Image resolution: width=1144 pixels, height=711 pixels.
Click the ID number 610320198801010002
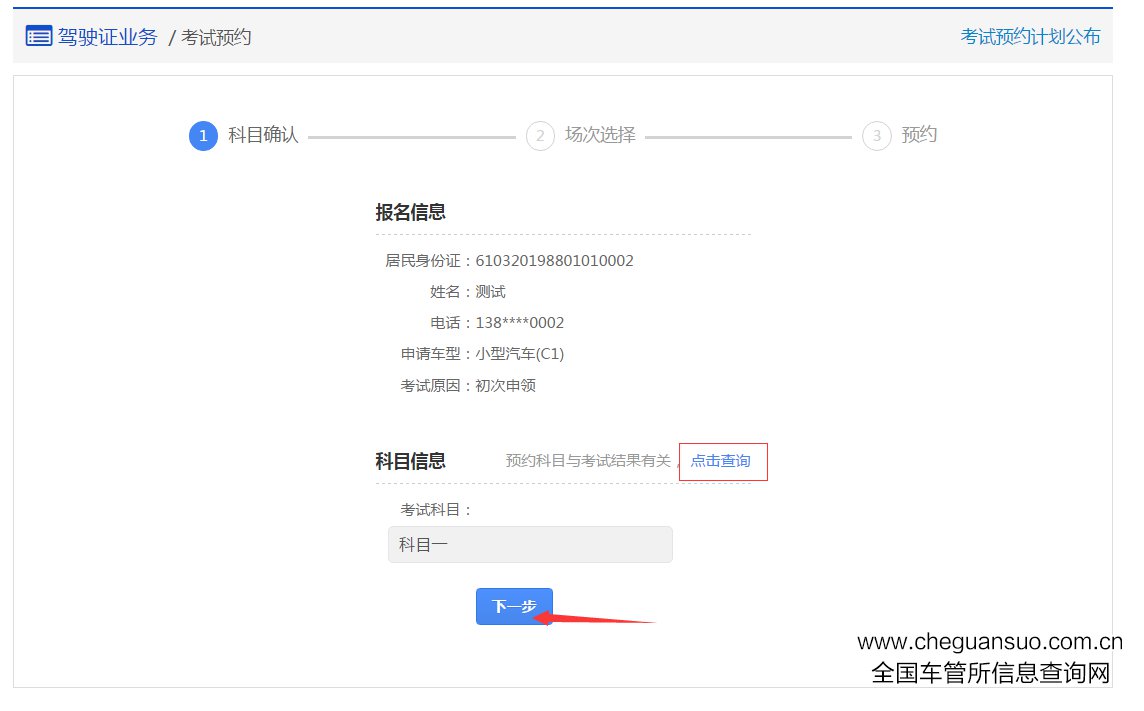tap(554, 261)
